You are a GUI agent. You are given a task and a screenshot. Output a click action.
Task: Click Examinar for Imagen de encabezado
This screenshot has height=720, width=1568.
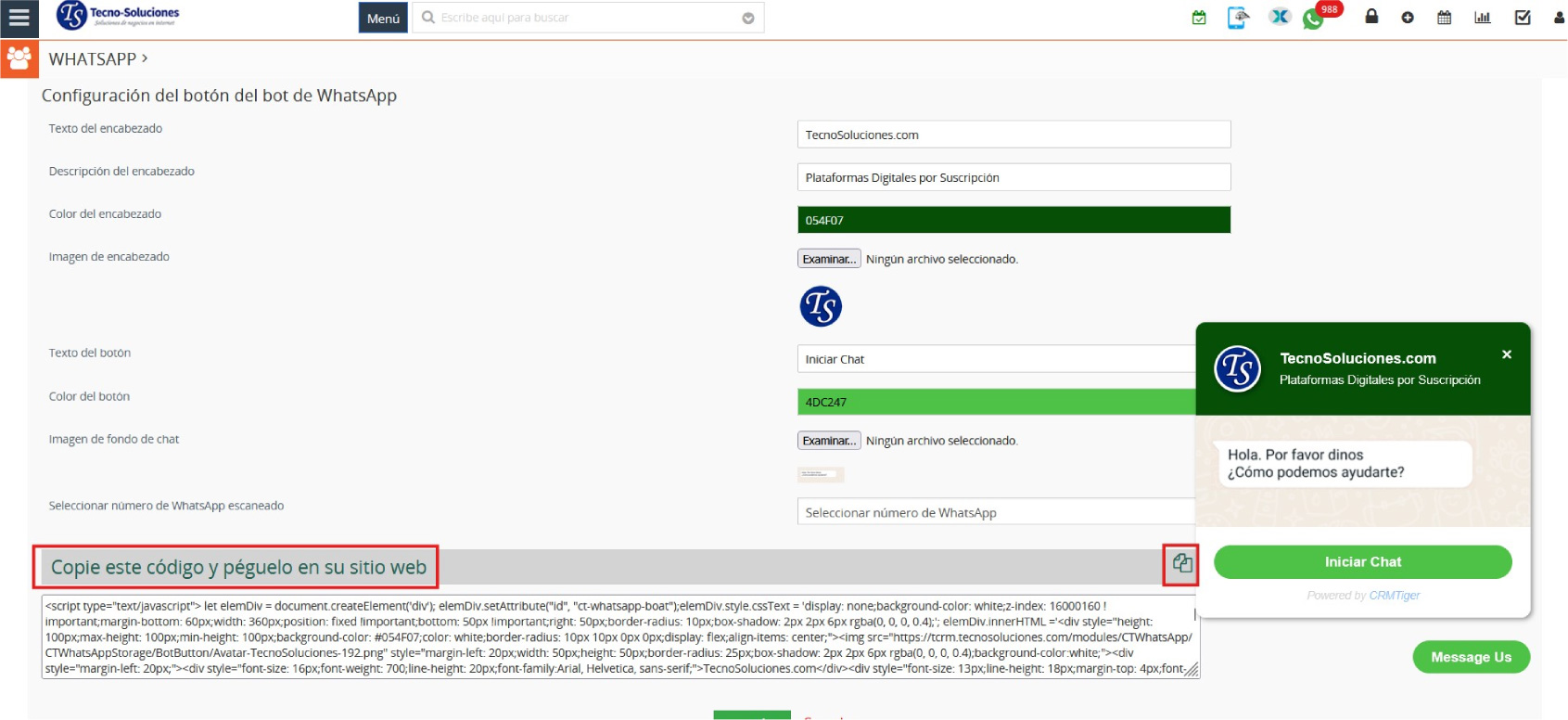(829, 259)
